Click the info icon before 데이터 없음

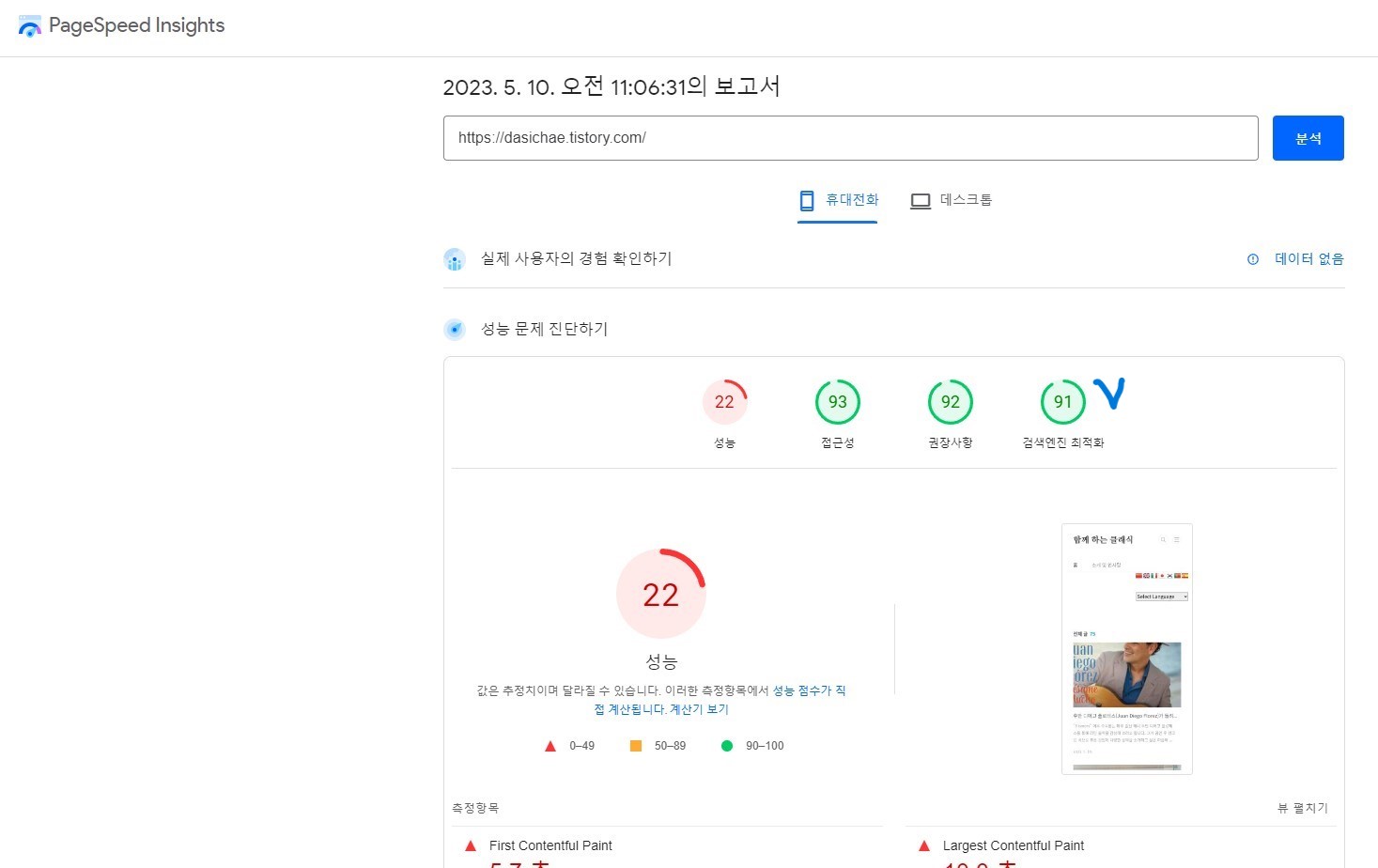1252,259
